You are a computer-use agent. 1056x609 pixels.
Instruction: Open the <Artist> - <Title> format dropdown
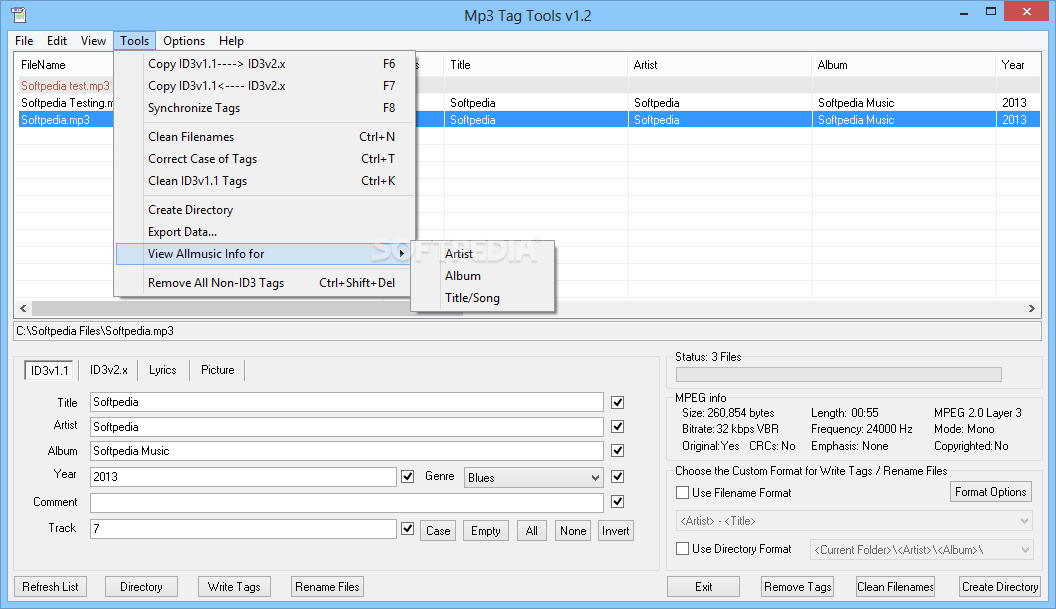(853, 521)
